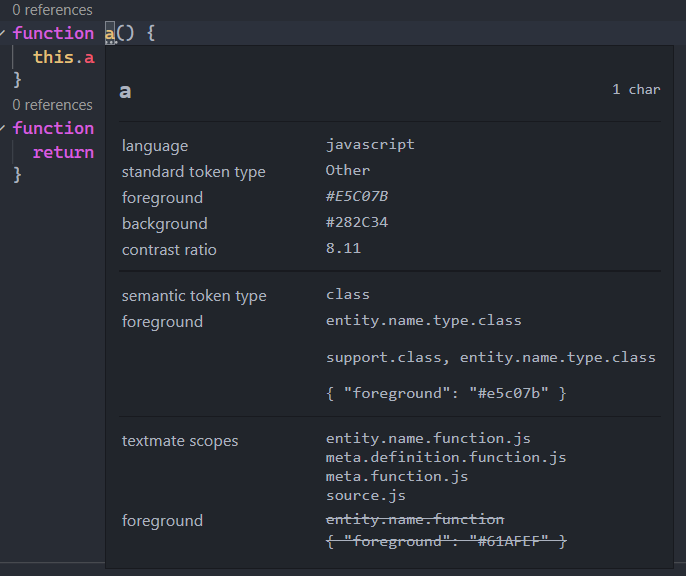Click the opening brace after 'a()'

[151, 33]
